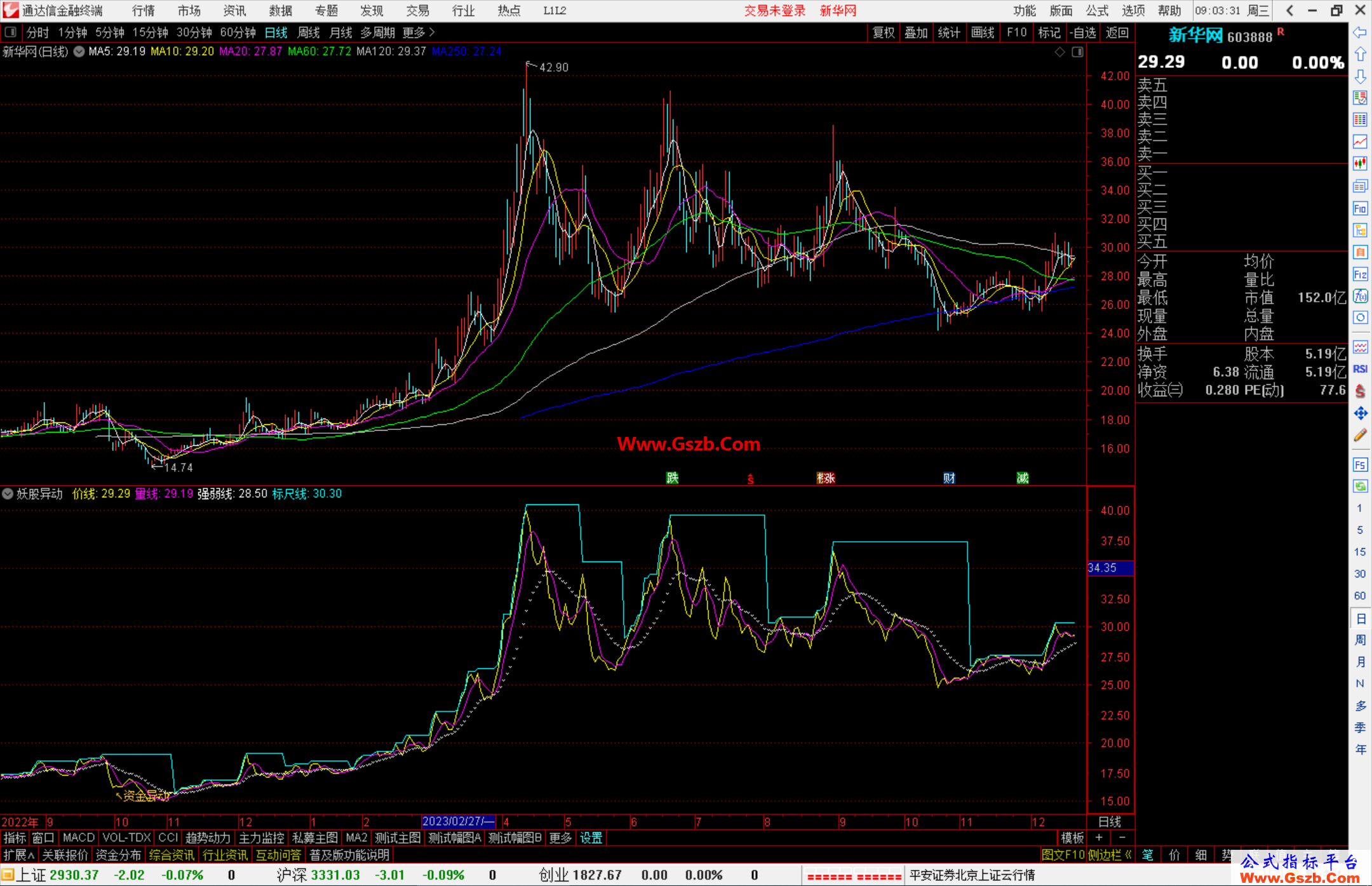Viewport: 1372px width, 886px height.
Task: Select the 月 monthly period in sidebar
Action: coord(1360,662)
